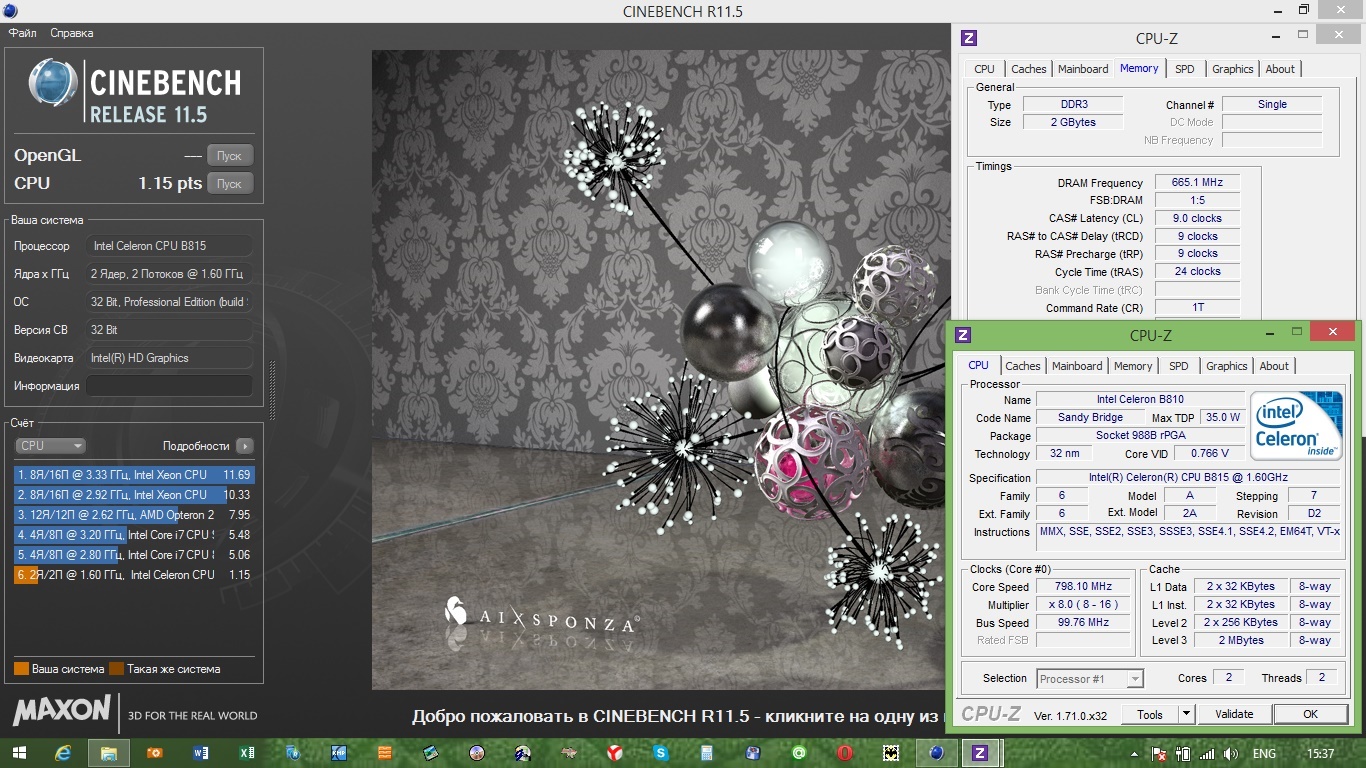Open the green @ mail taskbar icon
The width and height of the screenshot is (1366, 768).
799,753
